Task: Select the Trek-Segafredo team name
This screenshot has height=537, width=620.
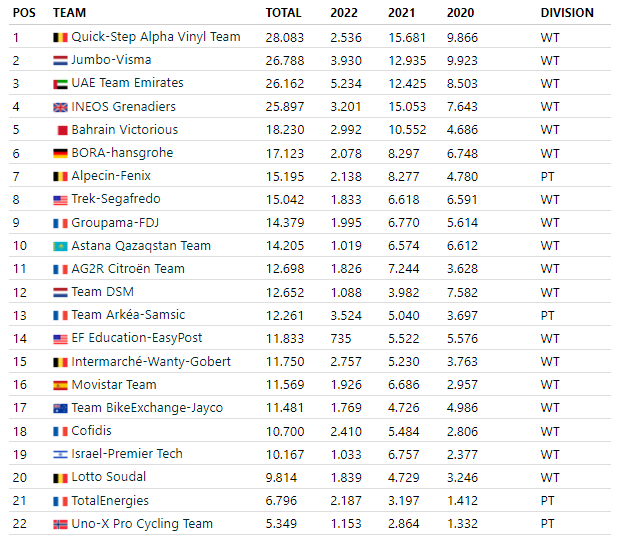Action: [116, 199]
